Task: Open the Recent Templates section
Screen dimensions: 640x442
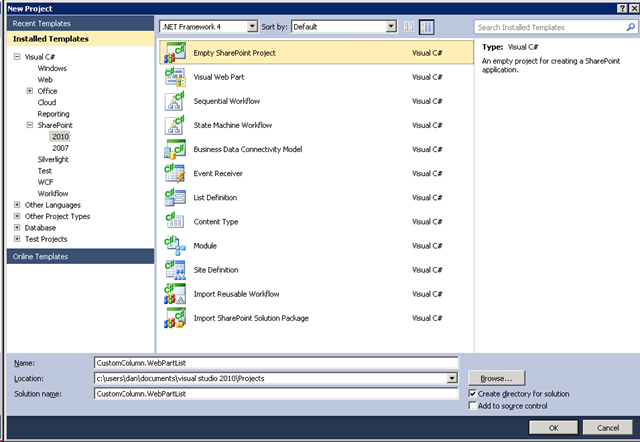Action: point(80,23)
